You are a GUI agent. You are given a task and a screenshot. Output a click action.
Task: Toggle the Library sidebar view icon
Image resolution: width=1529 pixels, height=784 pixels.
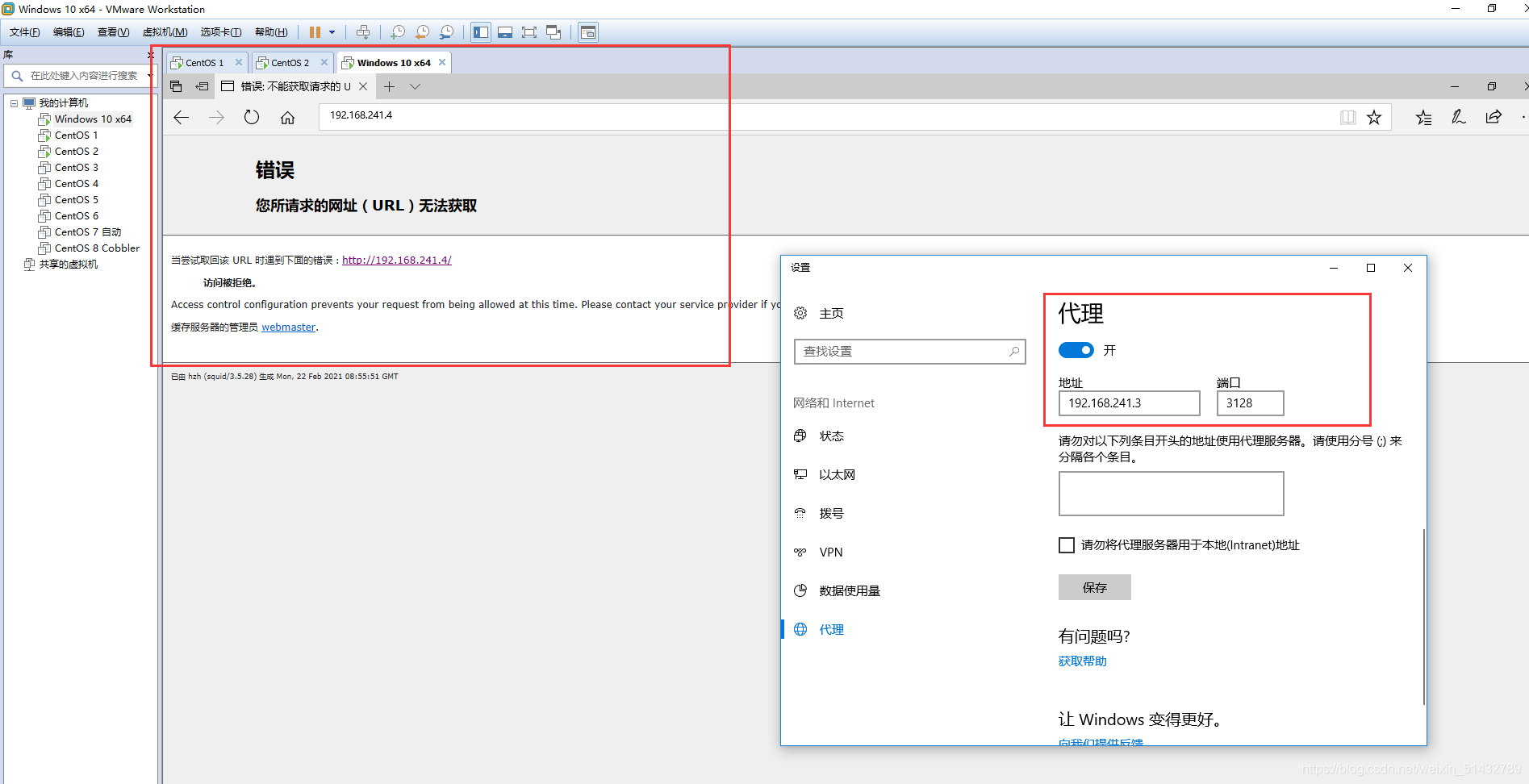click(481, 32)
